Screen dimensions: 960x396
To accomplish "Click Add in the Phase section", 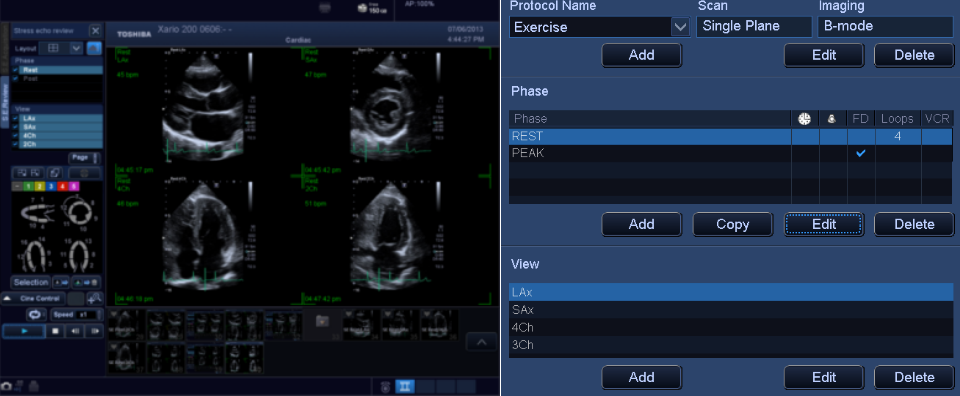I will (x=641, y=225).
